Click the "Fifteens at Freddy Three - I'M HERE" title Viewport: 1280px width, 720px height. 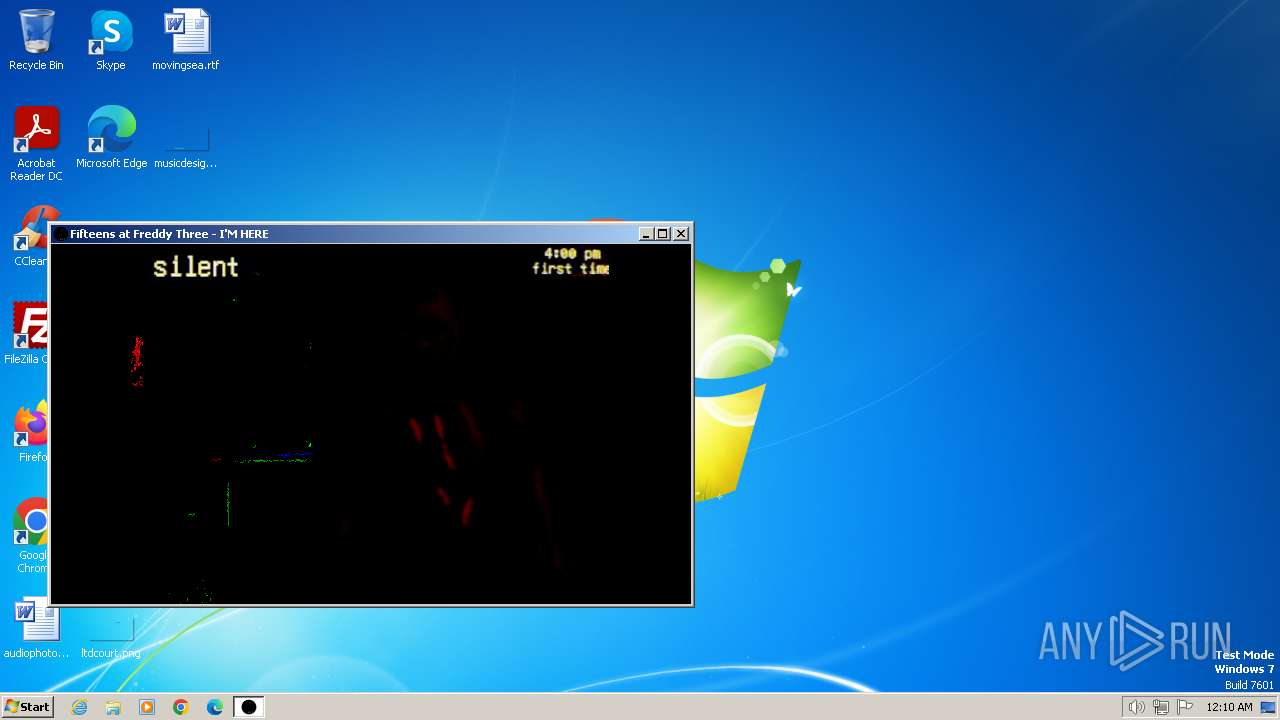pos(169,234)
